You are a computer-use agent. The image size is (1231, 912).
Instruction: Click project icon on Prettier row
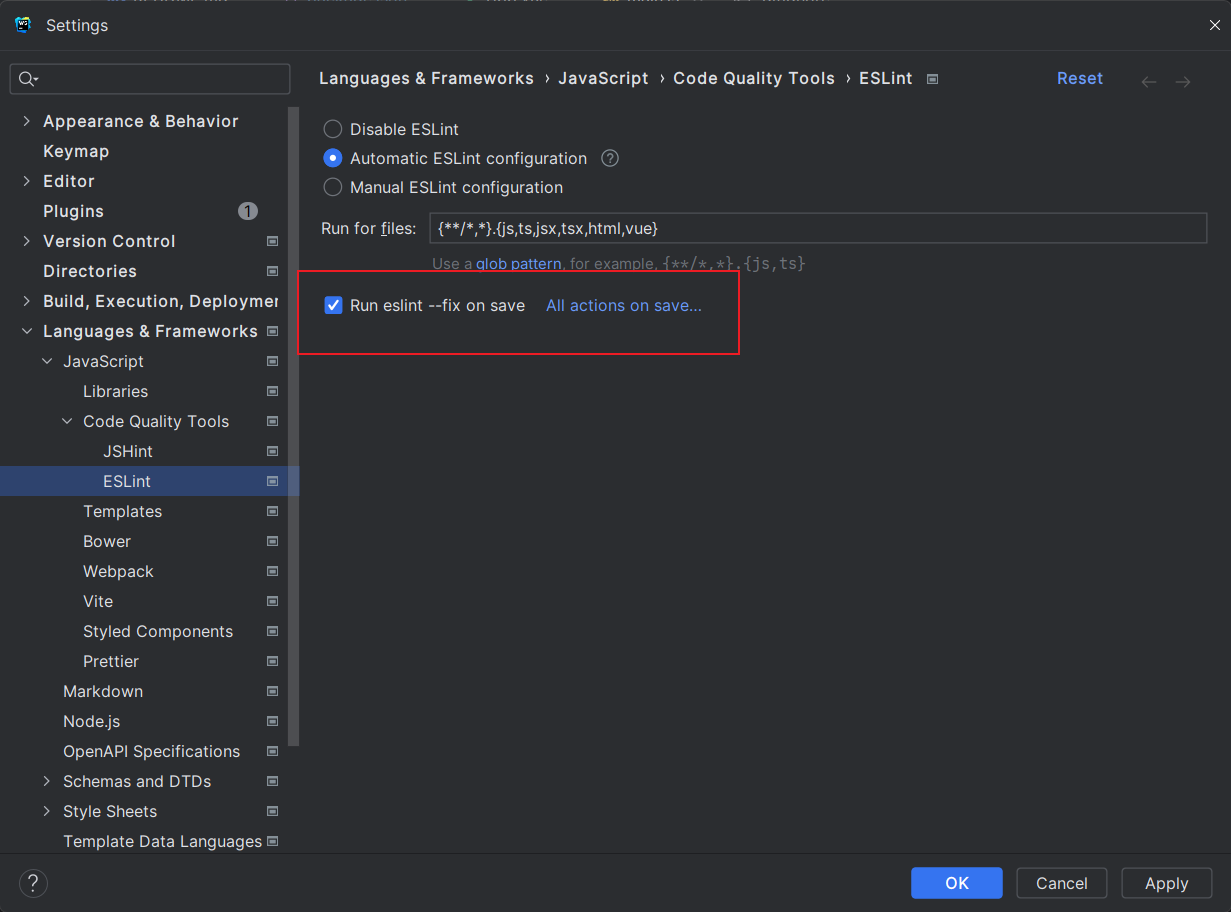[x=273, y=661]
